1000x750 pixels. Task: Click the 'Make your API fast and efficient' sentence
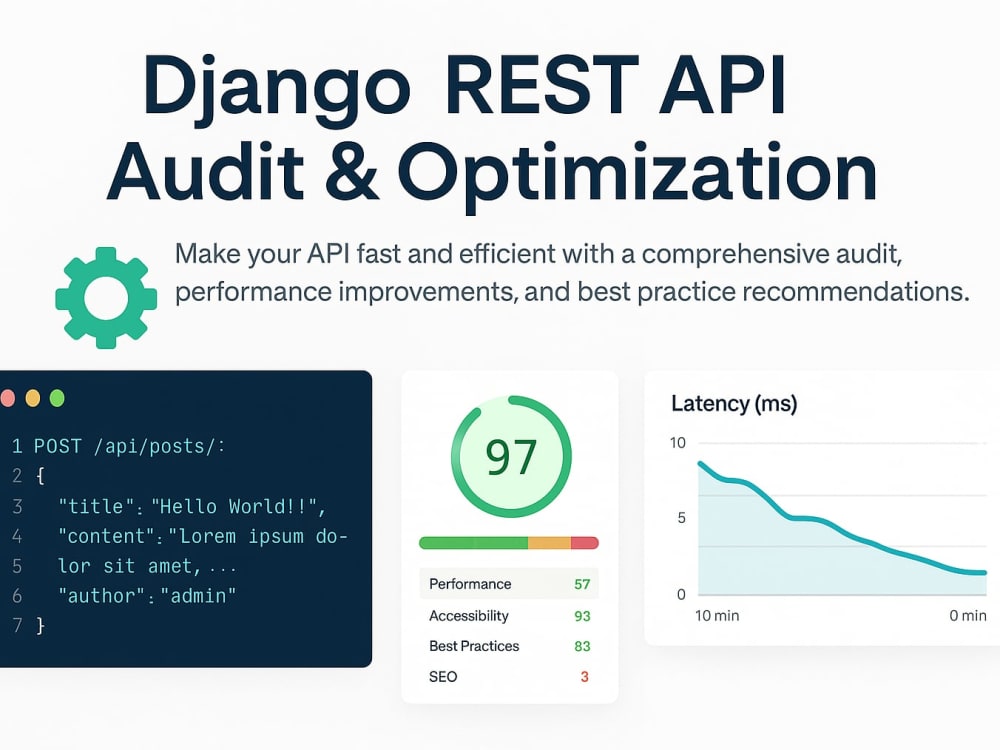pyautogui.click(x=538, y=254)
